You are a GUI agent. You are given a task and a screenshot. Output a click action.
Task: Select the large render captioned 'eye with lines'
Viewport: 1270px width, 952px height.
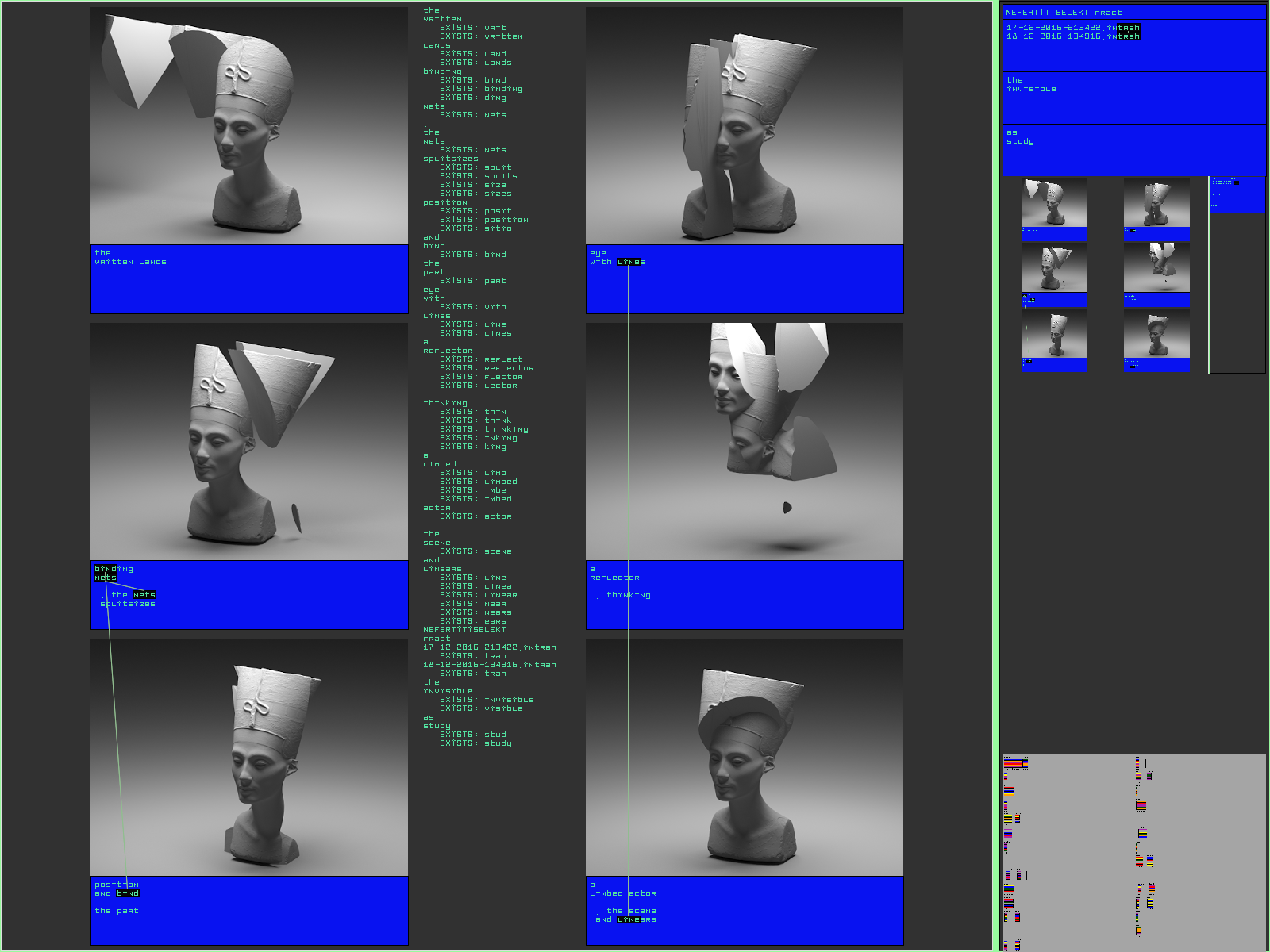point(745,126)
